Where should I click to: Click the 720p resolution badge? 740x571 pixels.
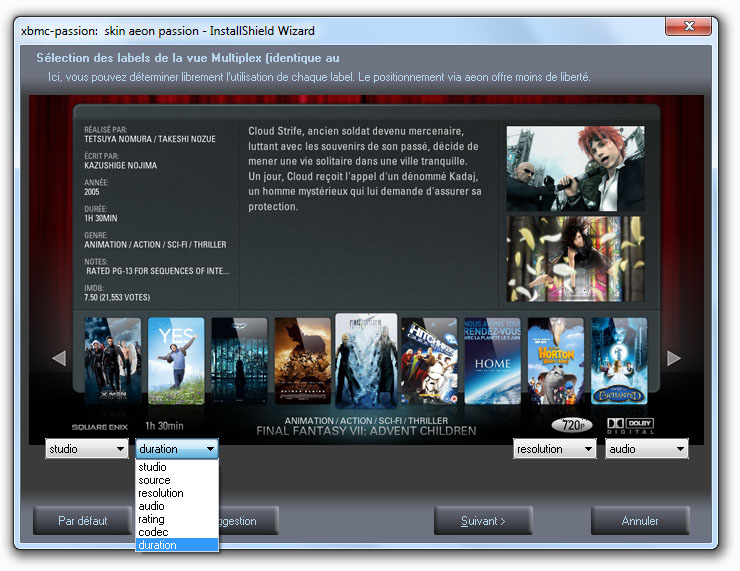tap(572, 425)
